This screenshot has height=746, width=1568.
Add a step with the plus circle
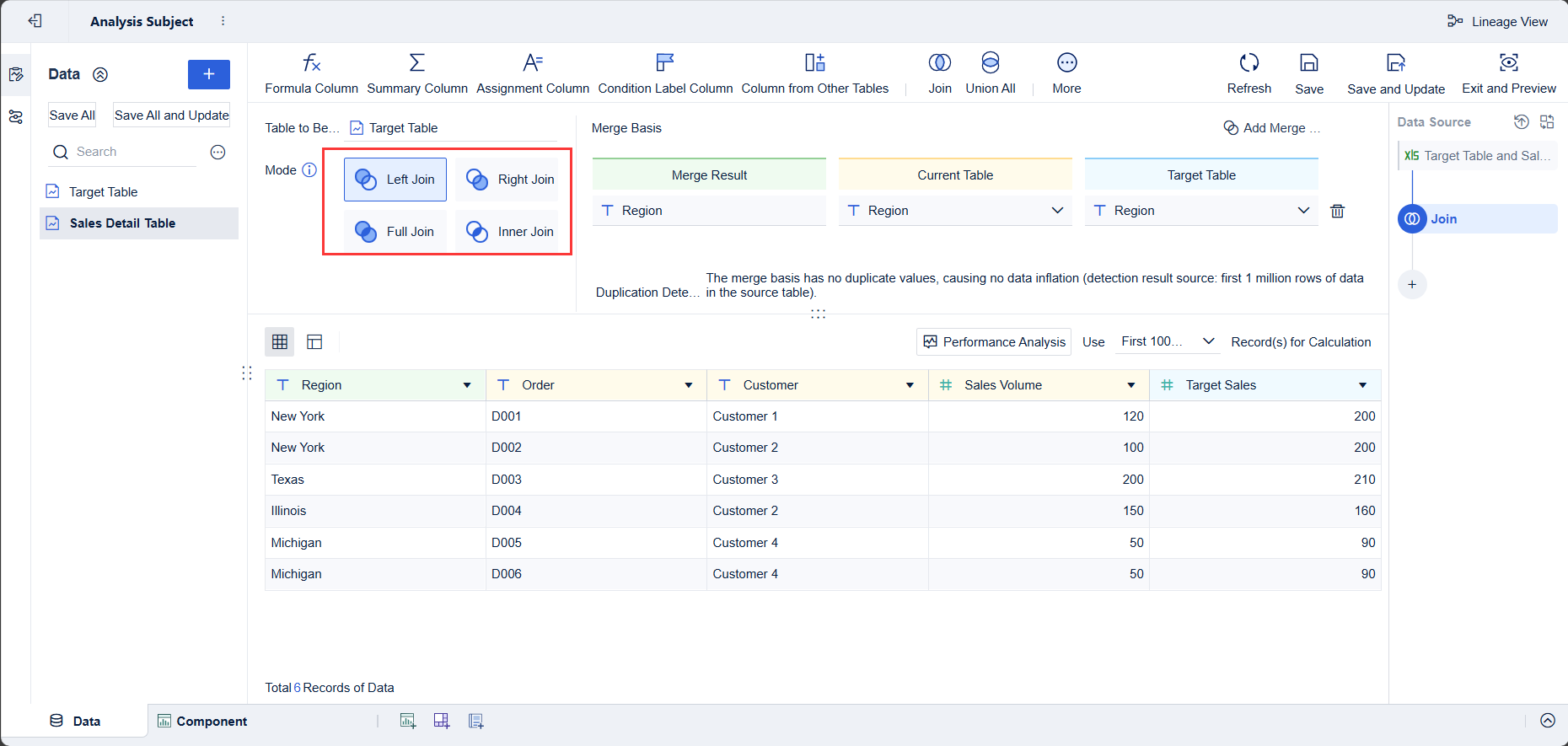point(1412,284)
